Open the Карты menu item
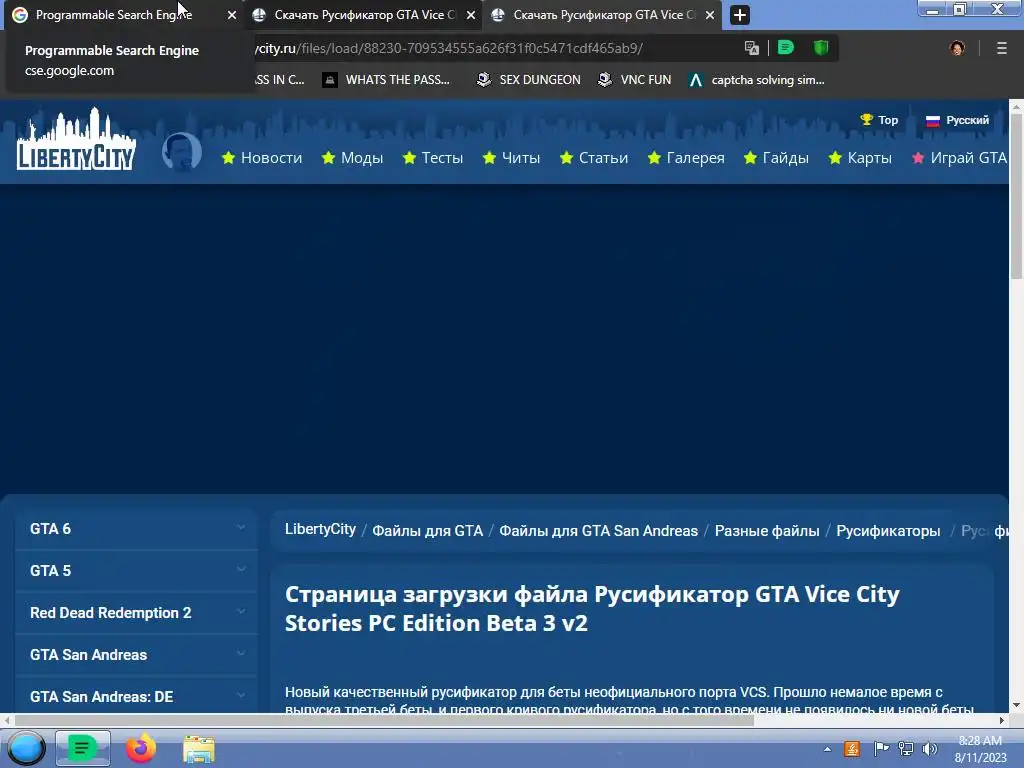This screenshot has width=1024, height=768. [860, 157]
